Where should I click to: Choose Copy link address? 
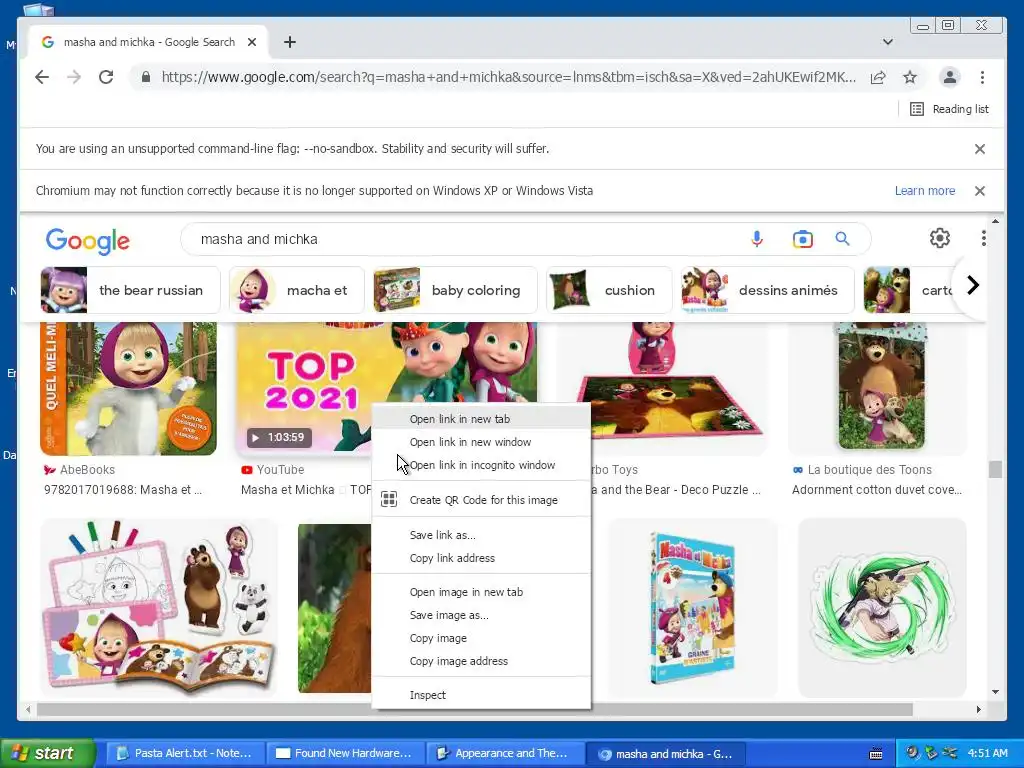click(481, 558)
